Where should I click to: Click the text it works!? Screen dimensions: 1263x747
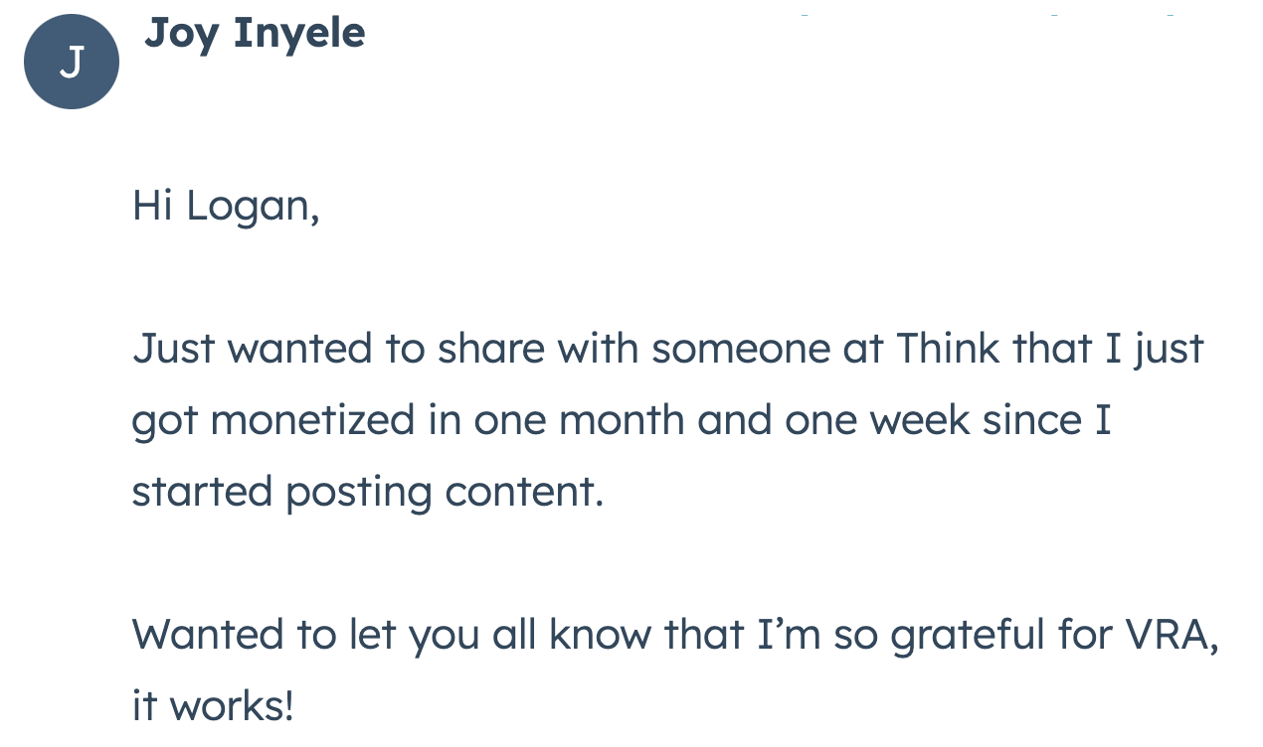click(x=213, y=706)
